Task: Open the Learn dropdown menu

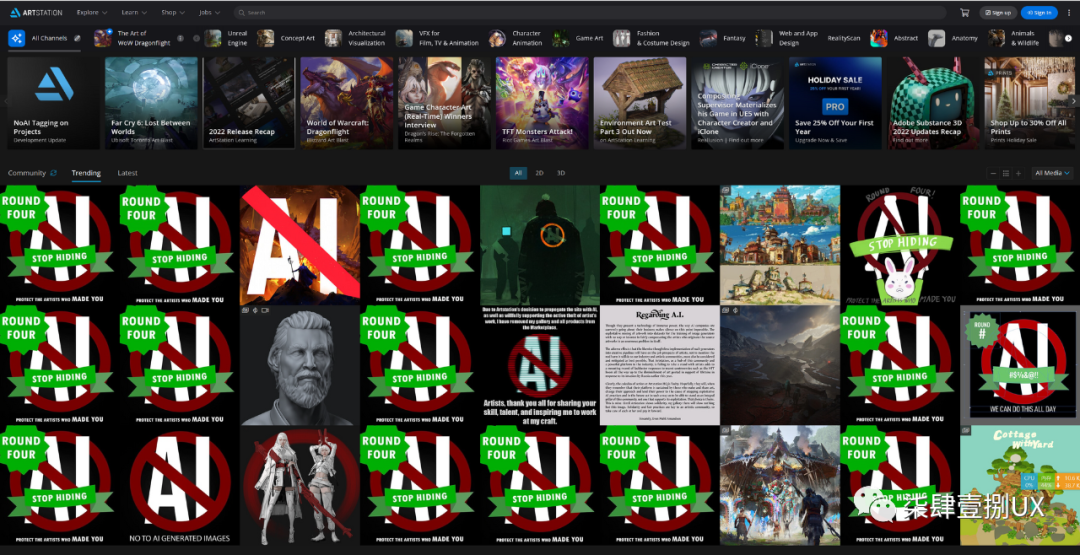Action: pyautogui.click(x=134, y=12)
